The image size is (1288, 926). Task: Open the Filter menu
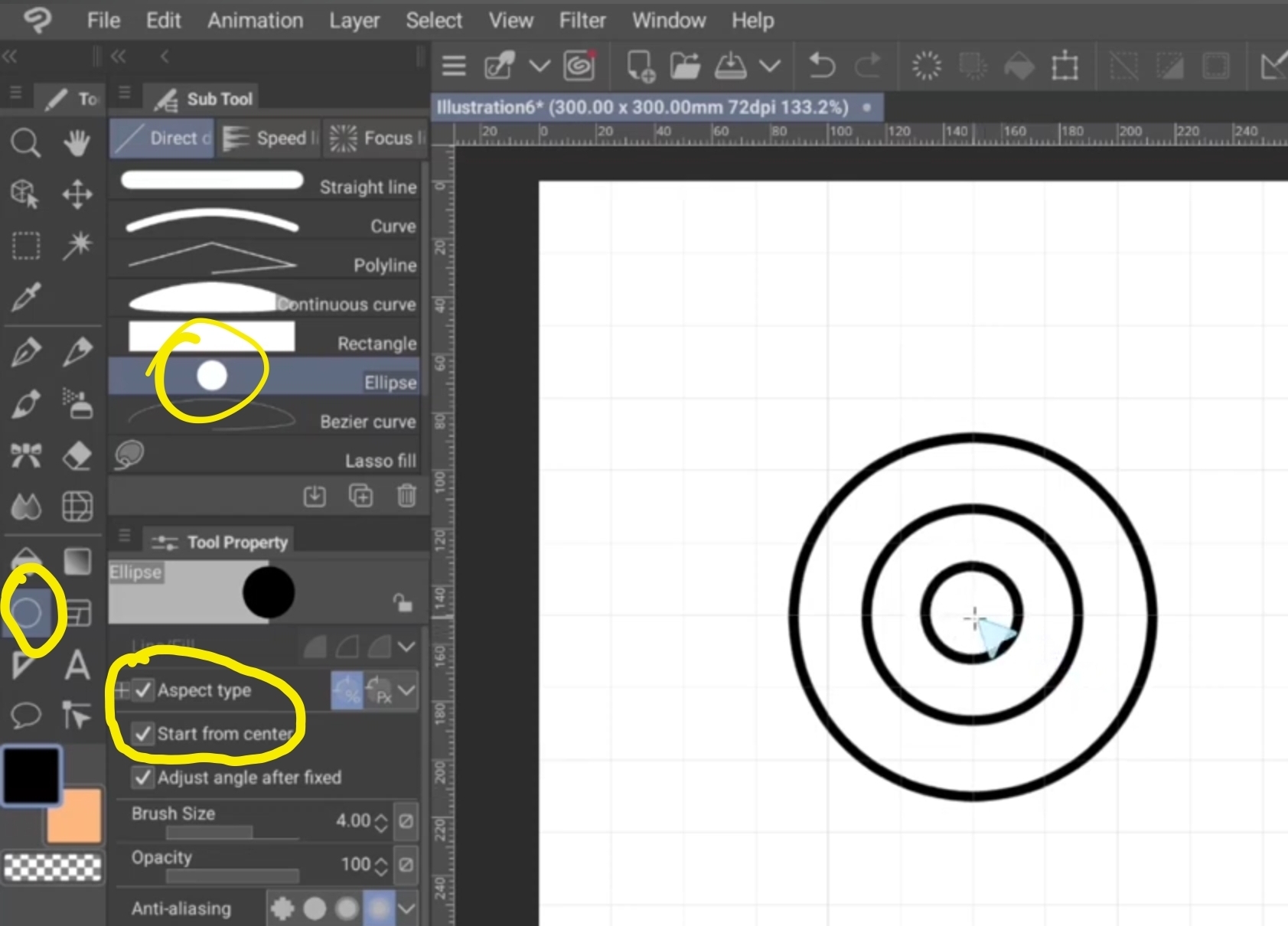(582, 20)
